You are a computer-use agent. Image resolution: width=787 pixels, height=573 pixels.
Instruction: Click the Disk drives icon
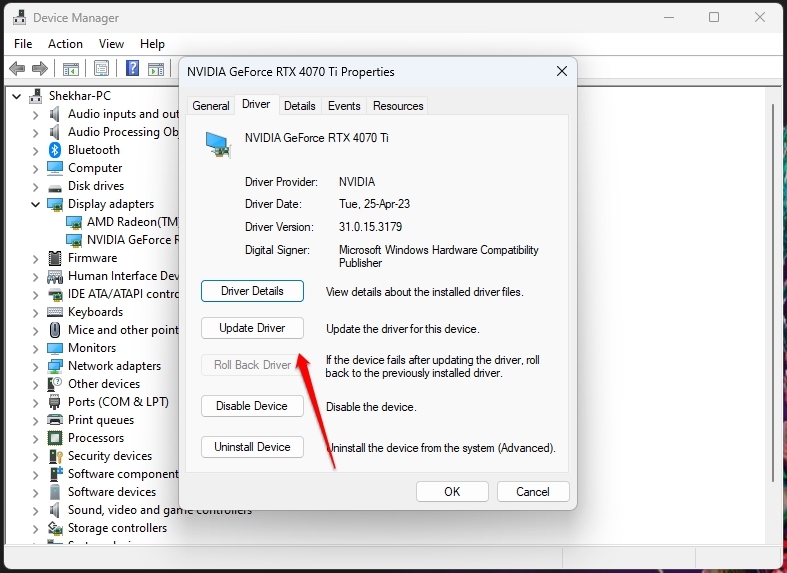[x=55, y=187]
